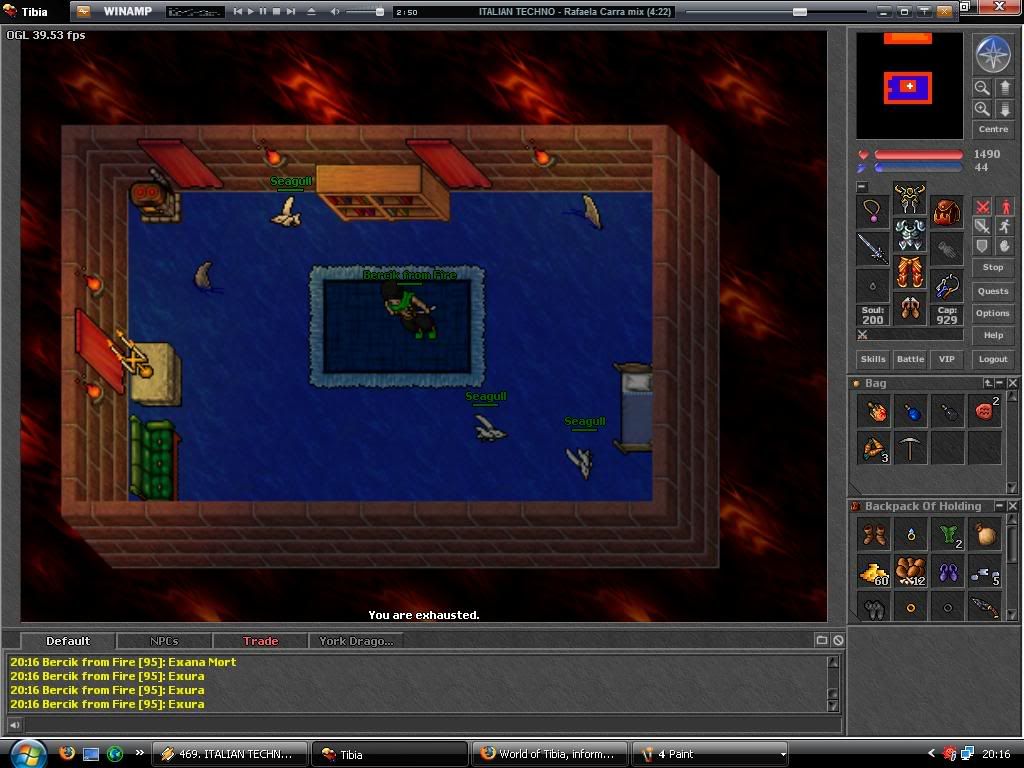The height and width of the screenshot is (768, 1024).
Task: Close the Bag container panel
Action: (1012, 383)
